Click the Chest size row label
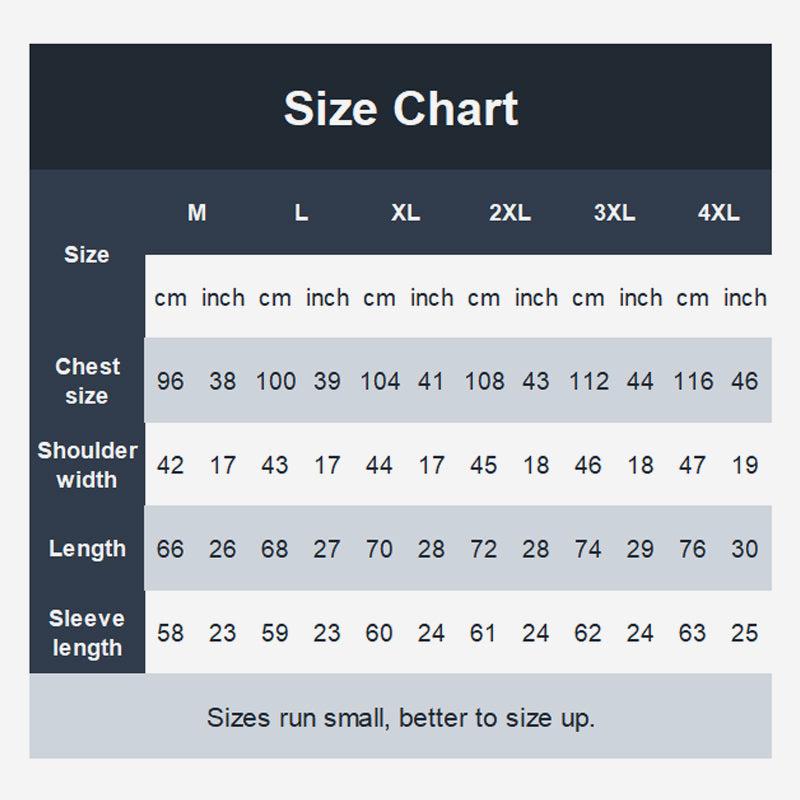 pyautogui.click(x=87, y=381)
